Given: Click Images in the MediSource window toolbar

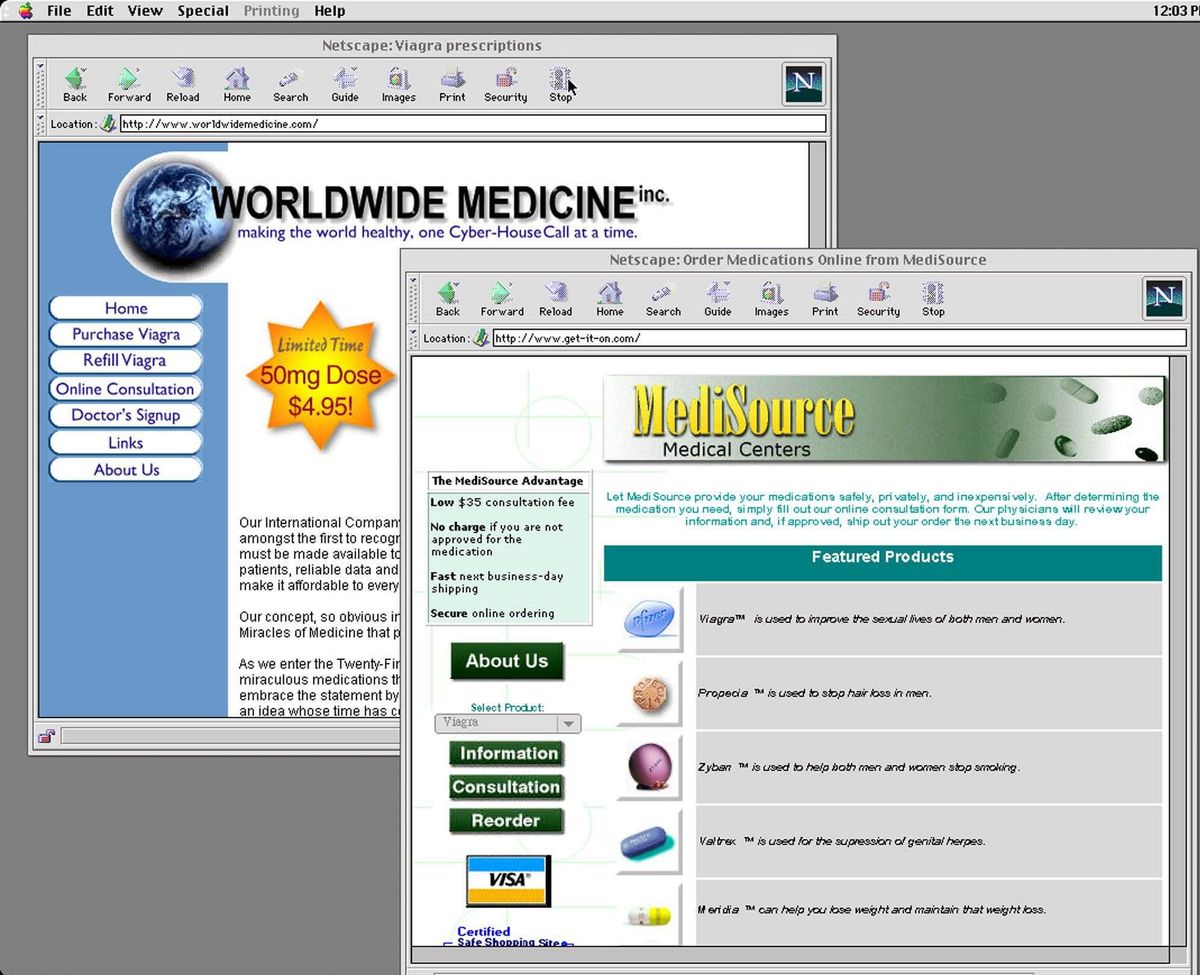Looking at the screenshot, I should pos(771,299).
